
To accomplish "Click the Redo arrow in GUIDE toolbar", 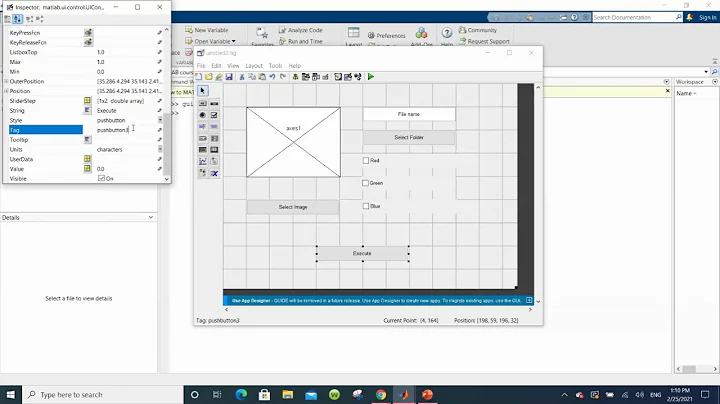I will tap(283, 77).
